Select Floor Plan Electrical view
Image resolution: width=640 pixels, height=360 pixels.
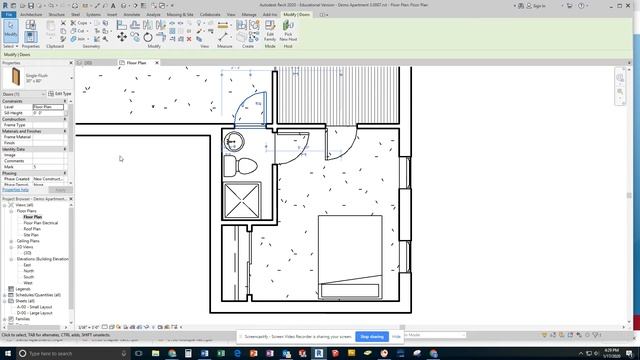[x=40, y=223]
